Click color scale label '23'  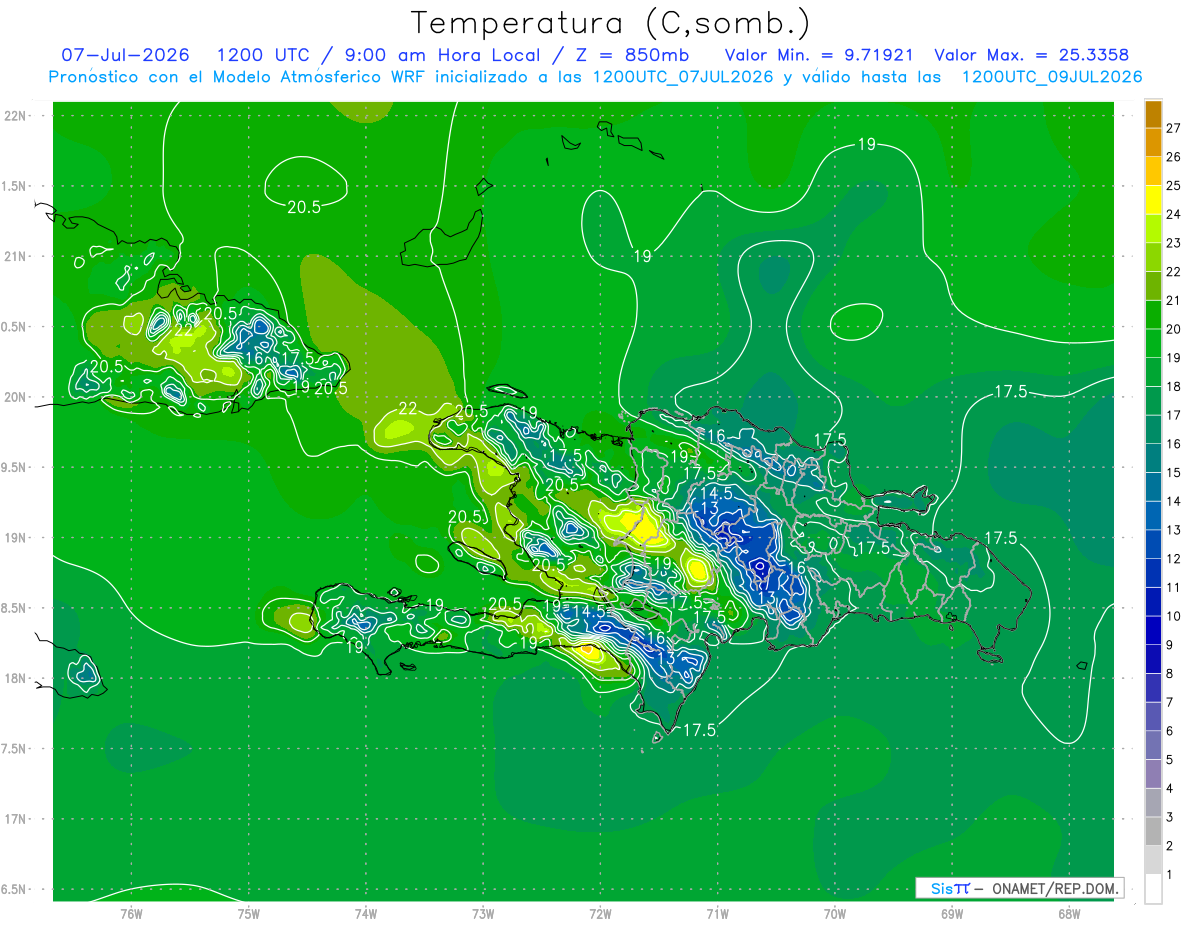pyautogui.click(x=1174, y=243)
